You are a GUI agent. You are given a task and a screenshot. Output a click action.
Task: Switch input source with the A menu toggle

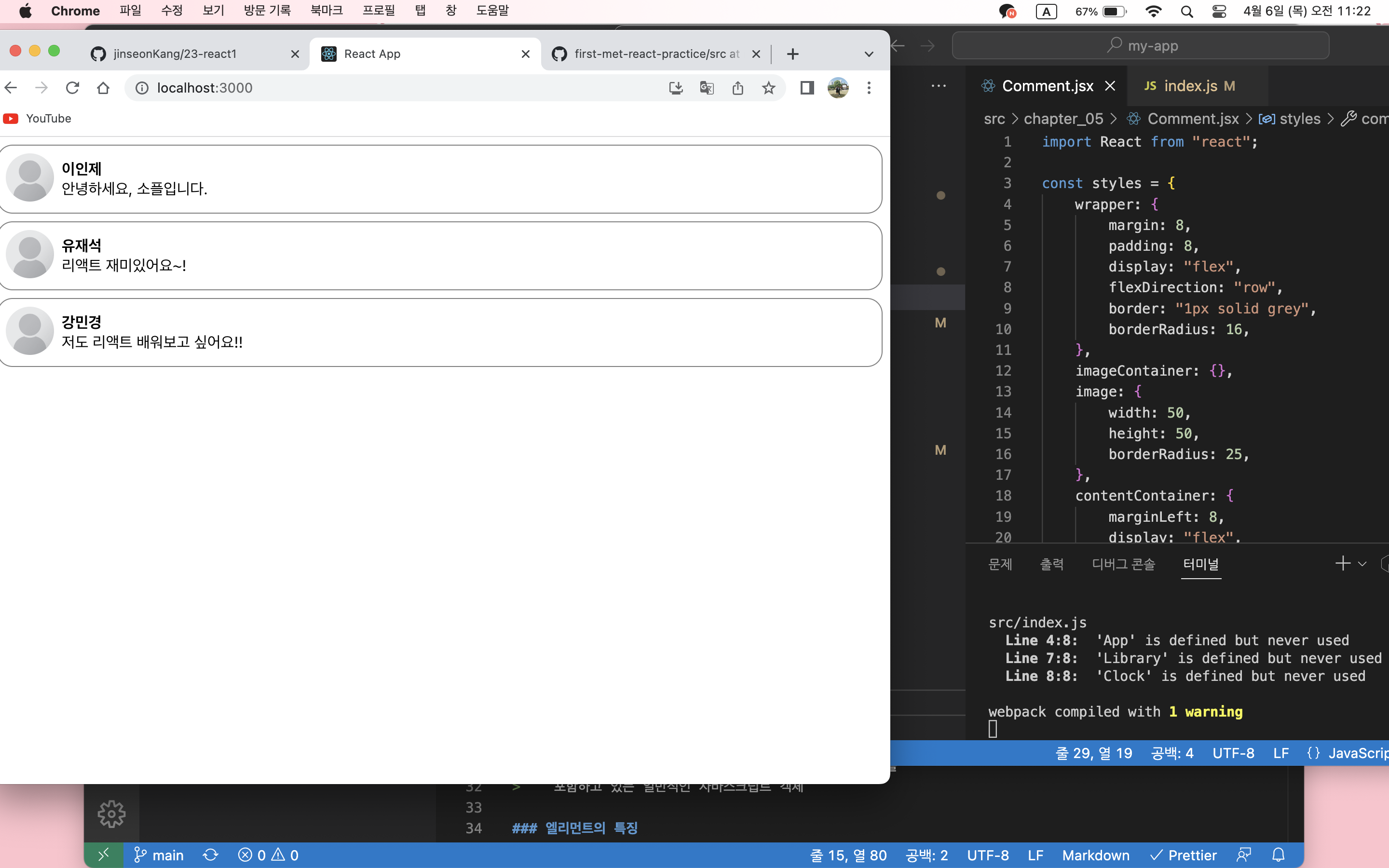pos(1046,11)
